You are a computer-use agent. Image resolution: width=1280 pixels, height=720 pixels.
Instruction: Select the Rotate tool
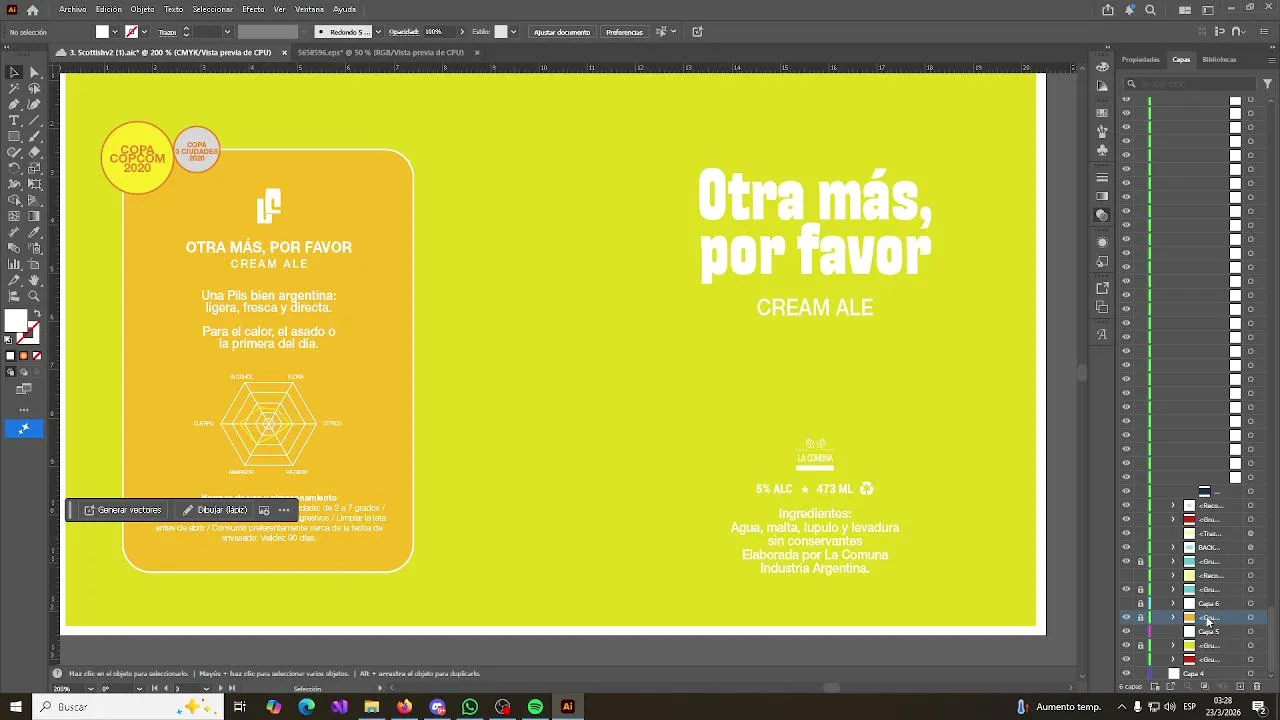click(14, 169)
